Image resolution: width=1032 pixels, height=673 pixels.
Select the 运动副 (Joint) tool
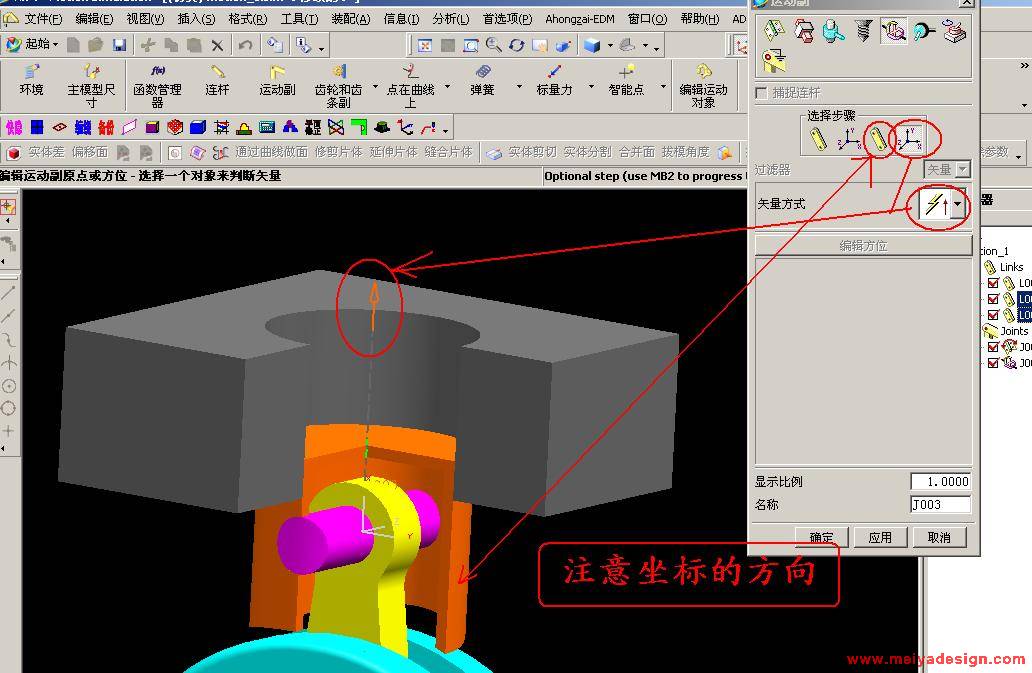277,80
